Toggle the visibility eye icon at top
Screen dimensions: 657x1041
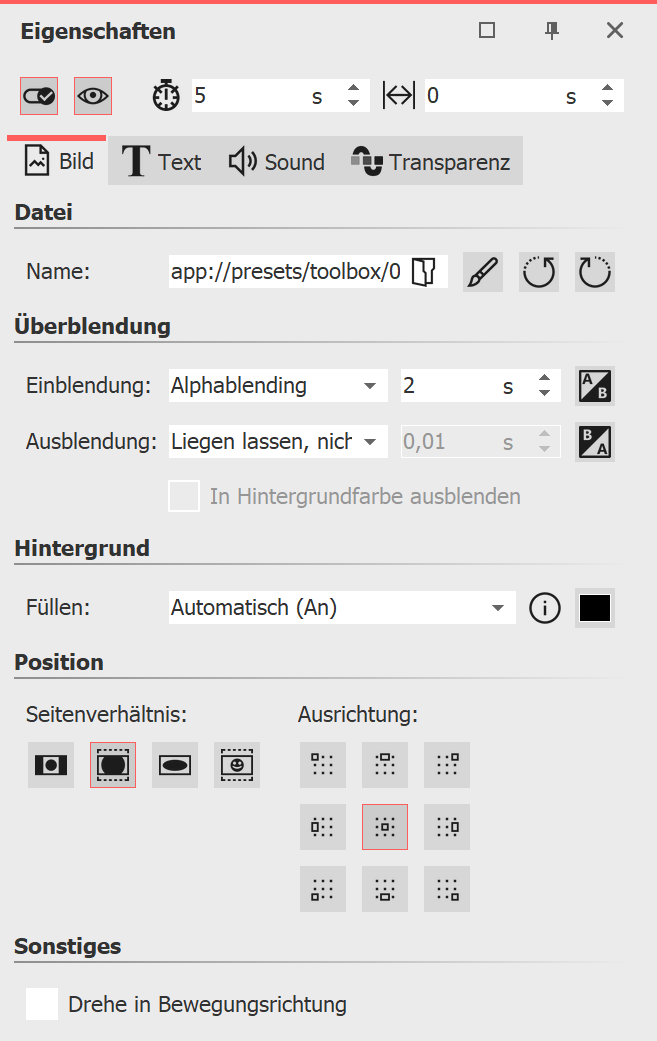(x=94, y=95)
